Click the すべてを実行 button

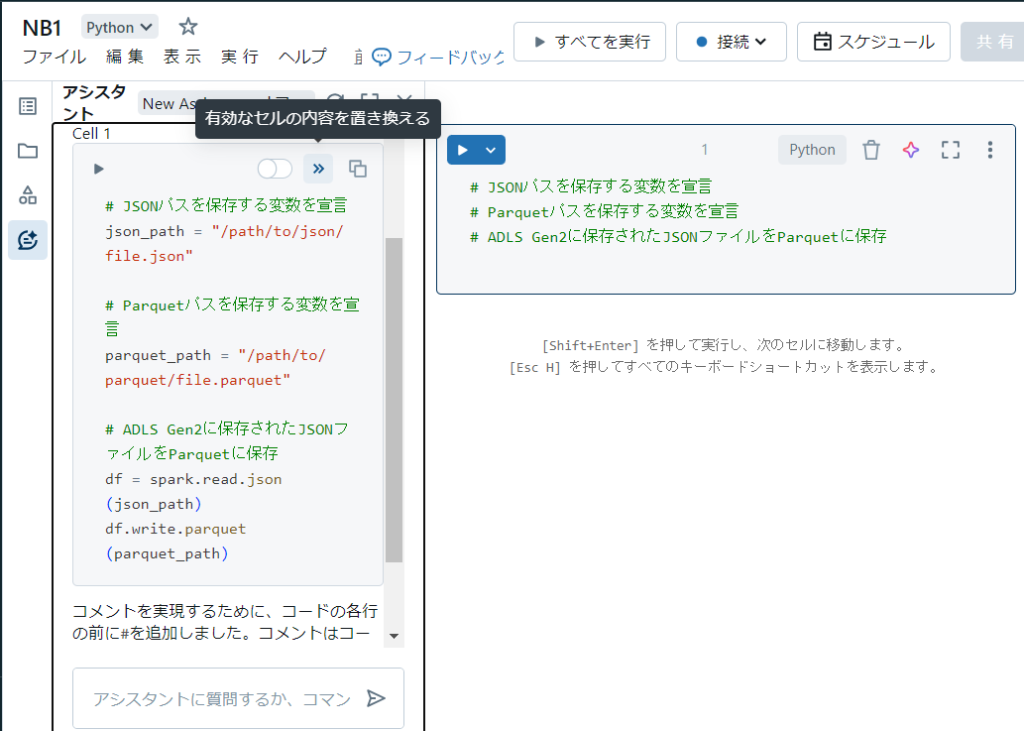tap(591, 42)
